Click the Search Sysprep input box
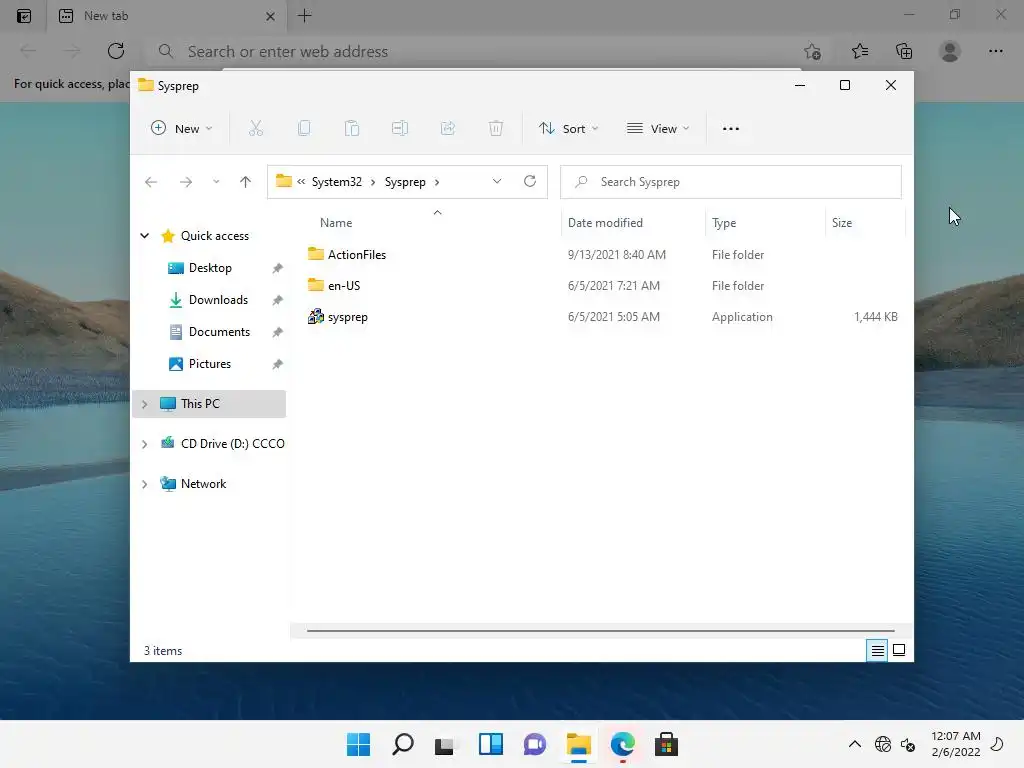 pyautogui.click(x=731, y=182)
